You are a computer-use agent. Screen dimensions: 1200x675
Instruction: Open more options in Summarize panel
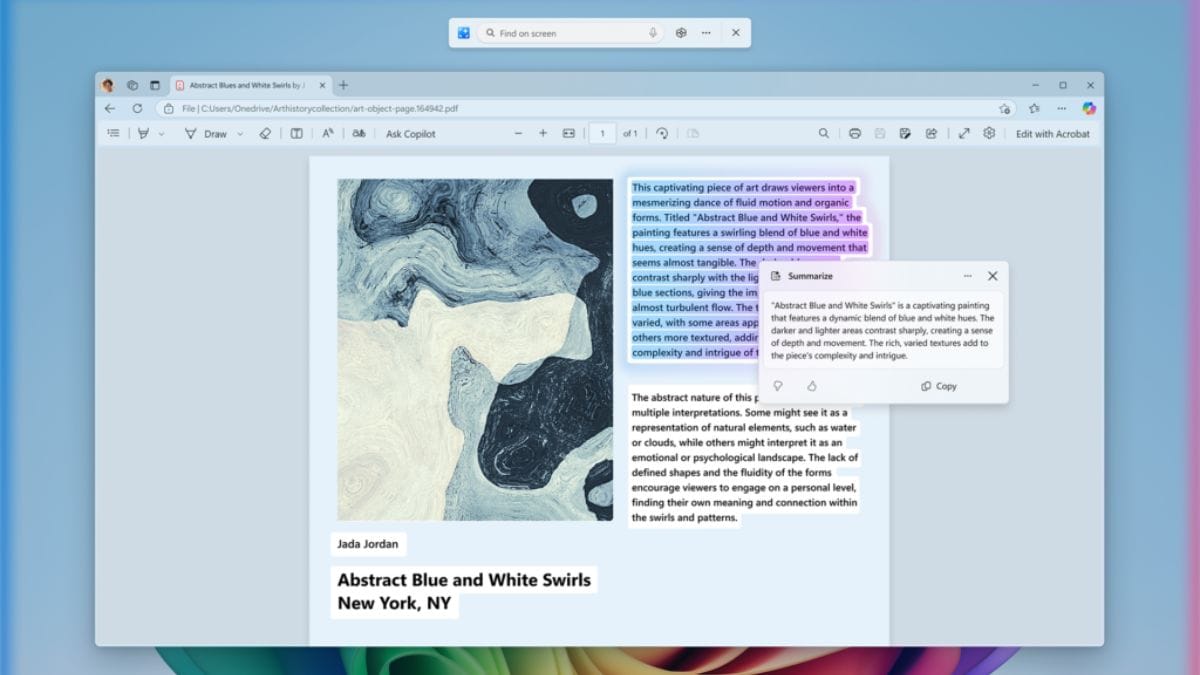pos(967,276)
